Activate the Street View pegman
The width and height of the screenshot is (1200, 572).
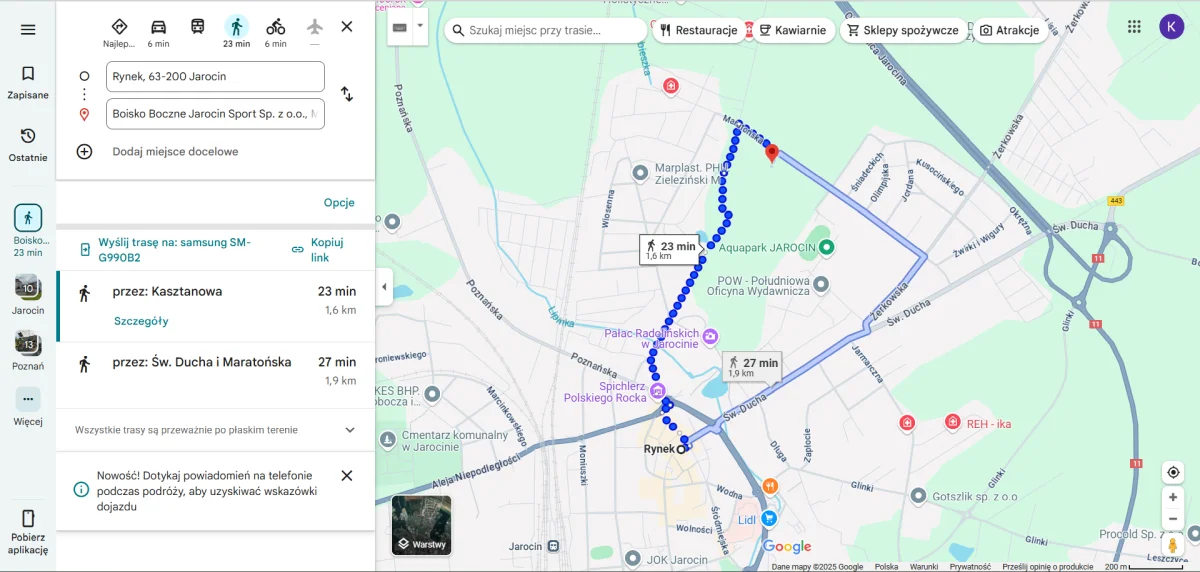pos(1173,546)
